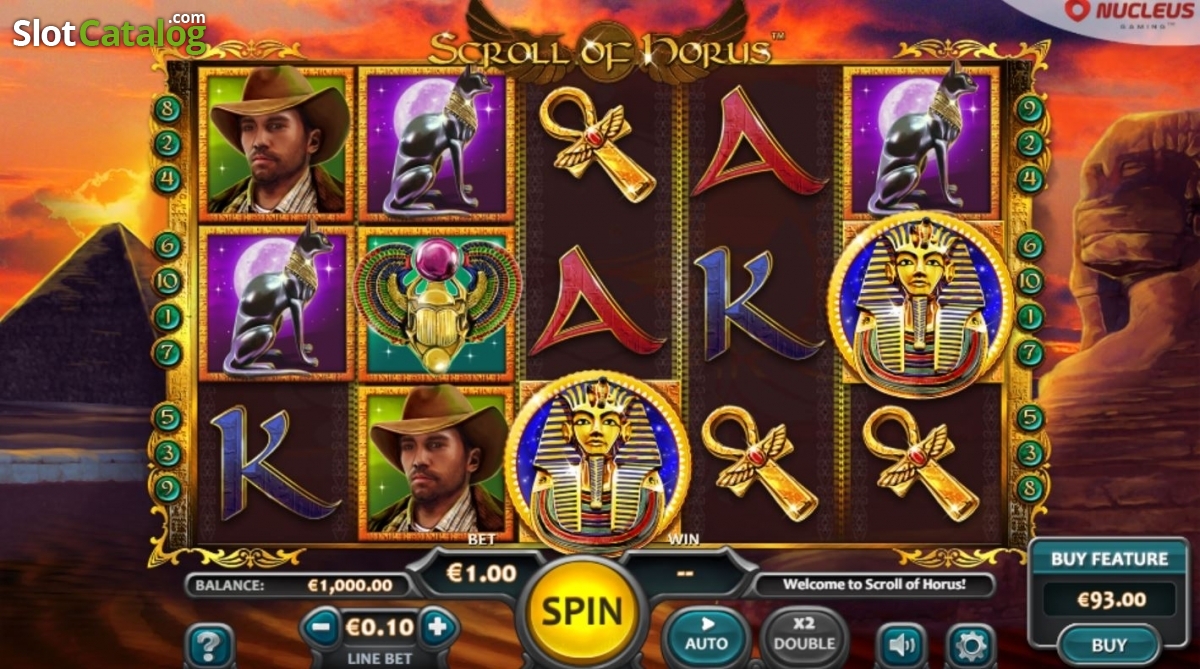The height and width of the screenshot is (669, 1200).
Task: Increase line bet with plus button
Action: coord(437,628)
